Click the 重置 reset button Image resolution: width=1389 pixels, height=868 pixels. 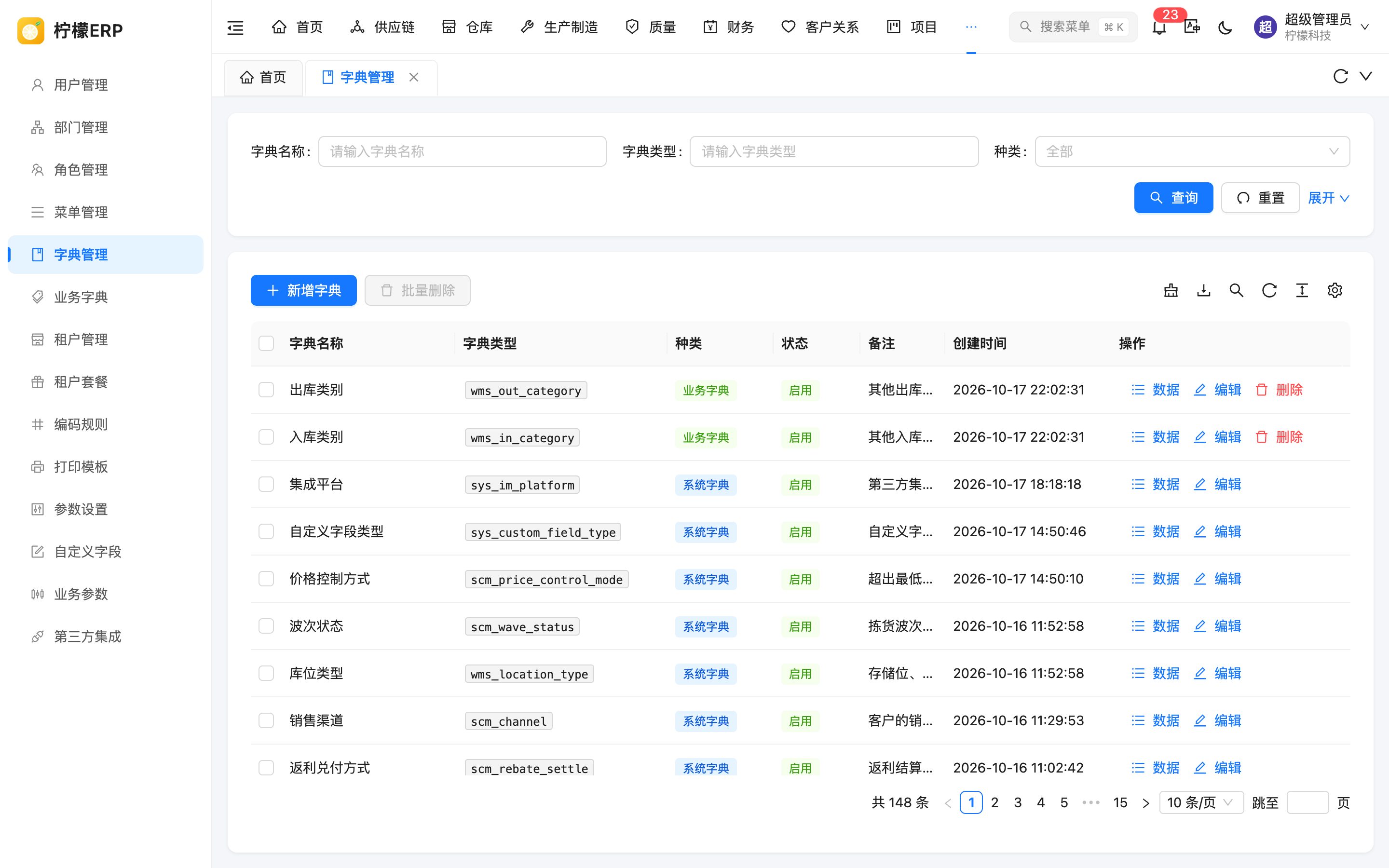(x=1260, y=198)
